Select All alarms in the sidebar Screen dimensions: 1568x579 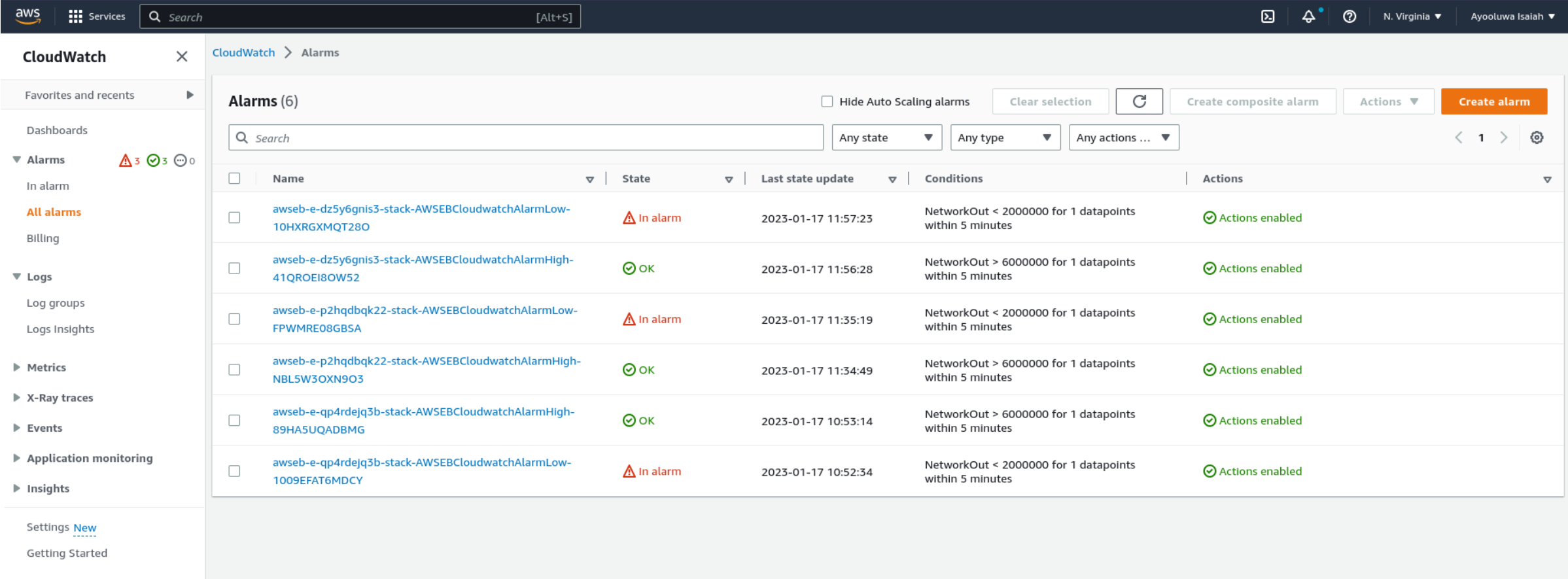(x=54, y=212)
